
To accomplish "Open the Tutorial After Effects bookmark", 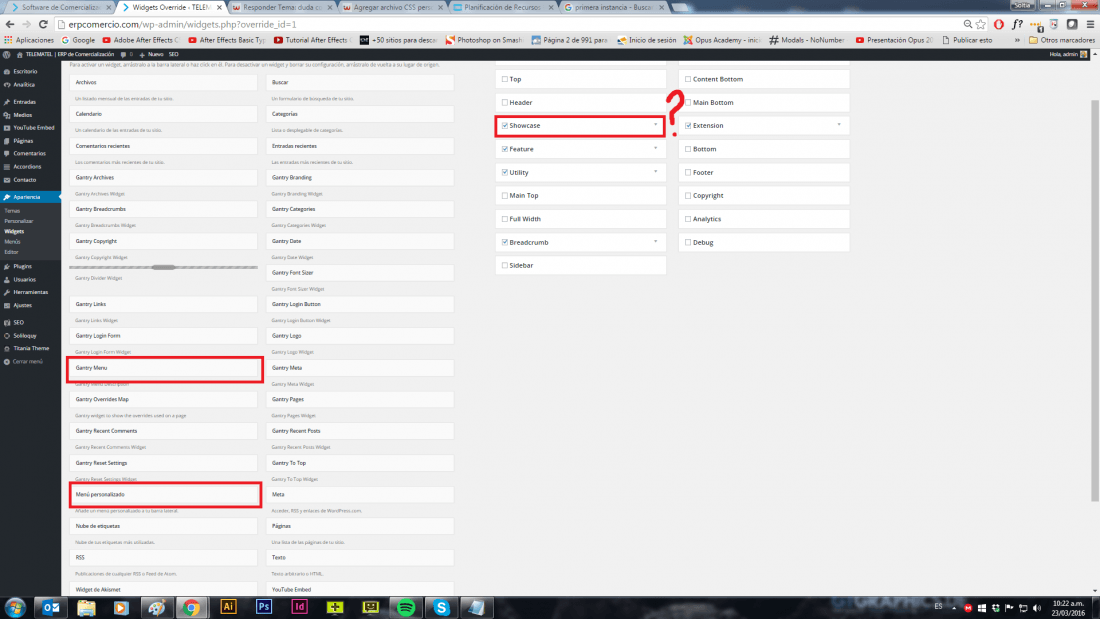I will pos(314,40).
